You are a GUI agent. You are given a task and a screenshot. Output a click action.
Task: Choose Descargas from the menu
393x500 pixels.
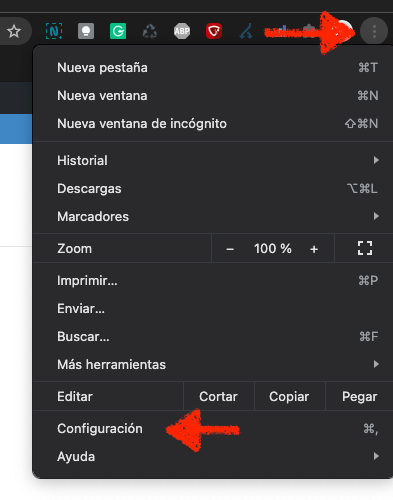point(213,188)
